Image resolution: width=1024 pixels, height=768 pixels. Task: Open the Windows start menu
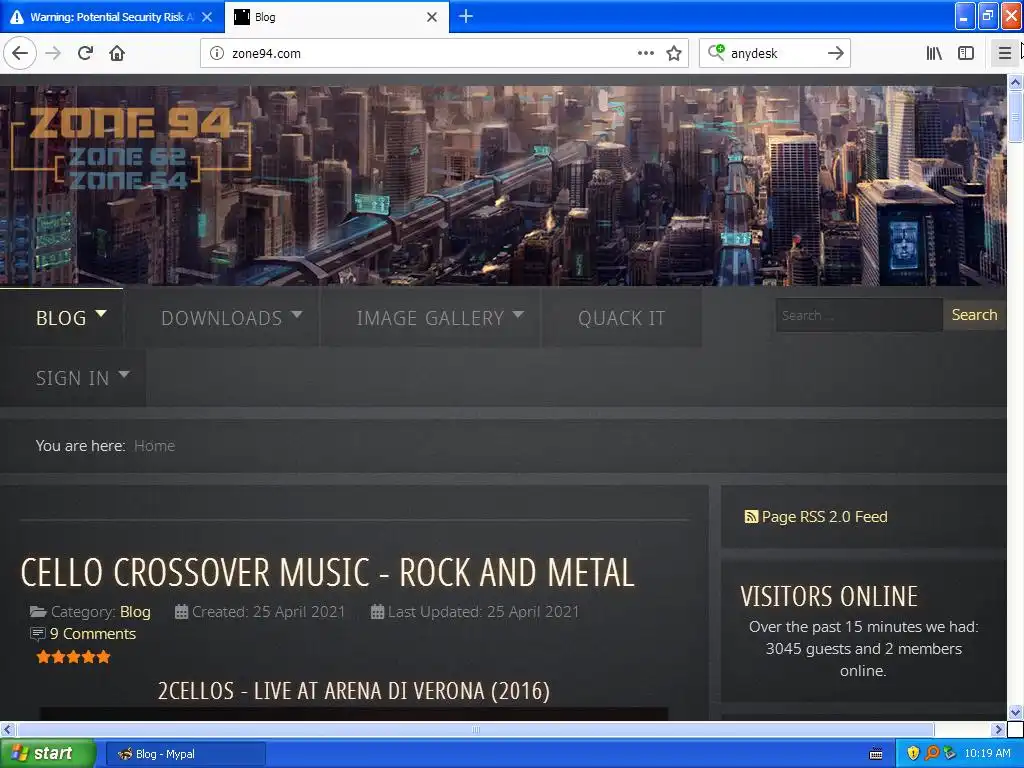47,754
